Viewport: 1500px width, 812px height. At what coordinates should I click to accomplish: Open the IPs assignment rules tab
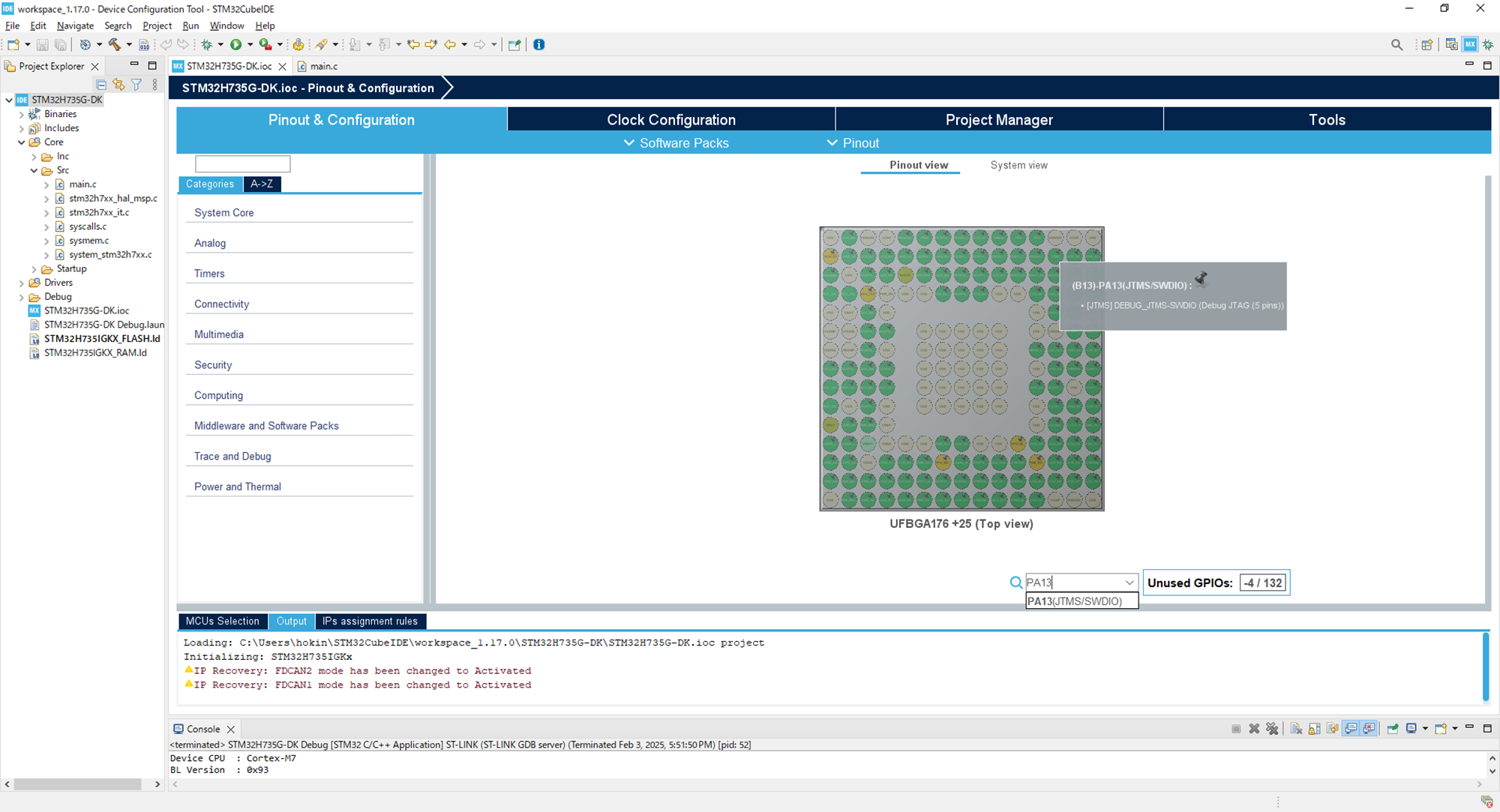coord(370,621)
